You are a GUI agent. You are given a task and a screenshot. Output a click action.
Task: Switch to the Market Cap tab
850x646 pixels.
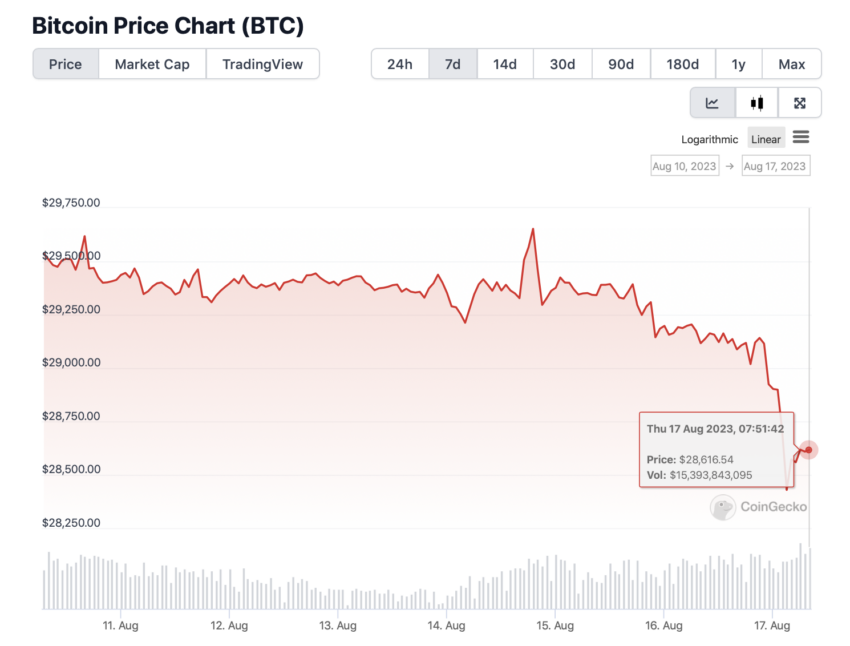152,64
